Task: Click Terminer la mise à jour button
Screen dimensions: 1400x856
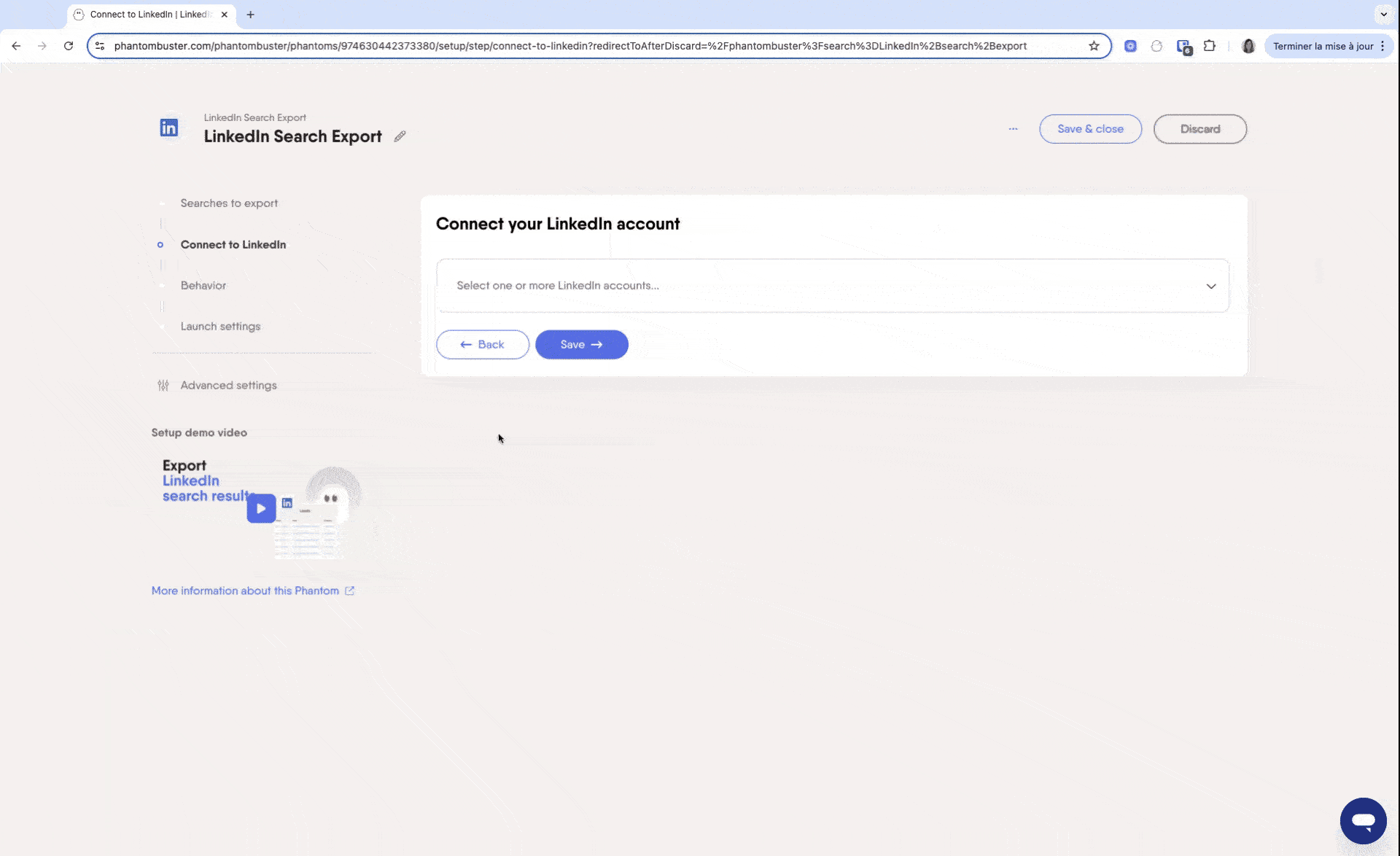Action: pos(1323,46)
